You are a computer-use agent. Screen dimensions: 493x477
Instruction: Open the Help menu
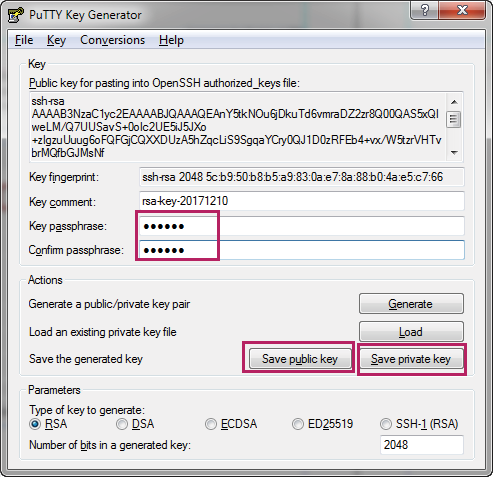click(x=171, y=40)
